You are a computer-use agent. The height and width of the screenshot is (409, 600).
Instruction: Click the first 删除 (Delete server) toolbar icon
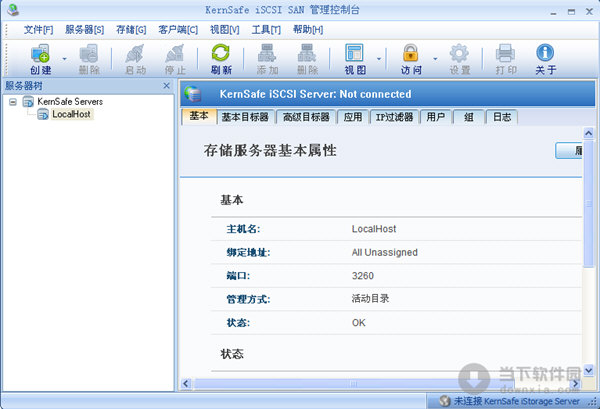(x=89, y=59)
